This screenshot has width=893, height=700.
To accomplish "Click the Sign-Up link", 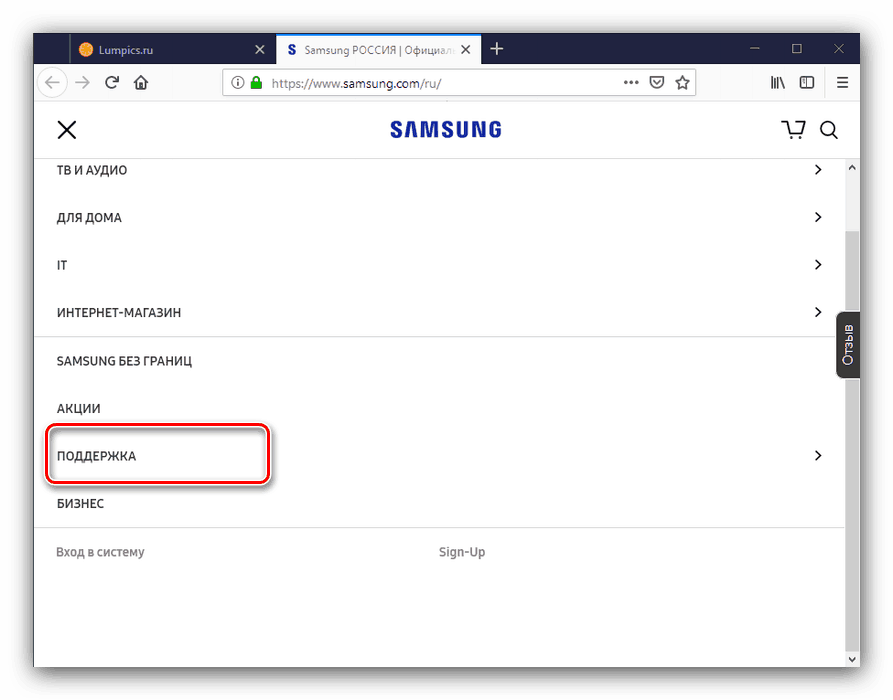I will [x=462, y=552].
